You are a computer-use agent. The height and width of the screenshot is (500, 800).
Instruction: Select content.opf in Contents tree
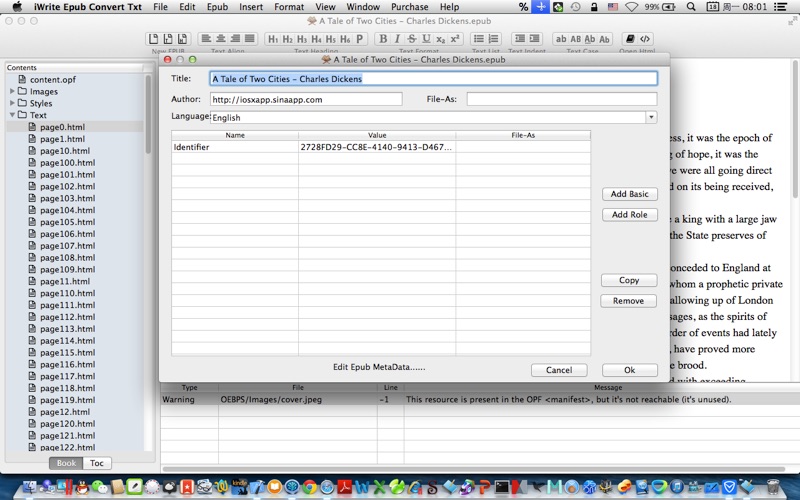pyautogui.click(x=53, y=80)
